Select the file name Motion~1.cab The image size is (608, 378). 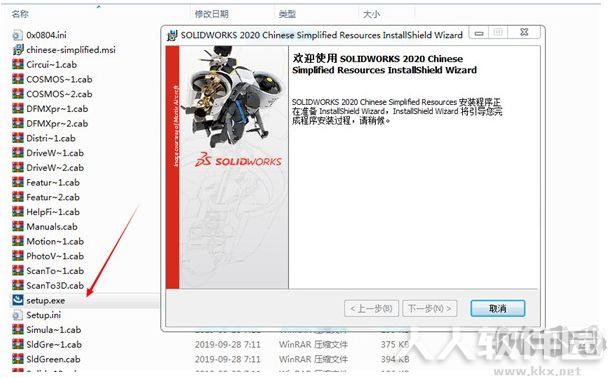pyautogui.click(x=55, y=241)
